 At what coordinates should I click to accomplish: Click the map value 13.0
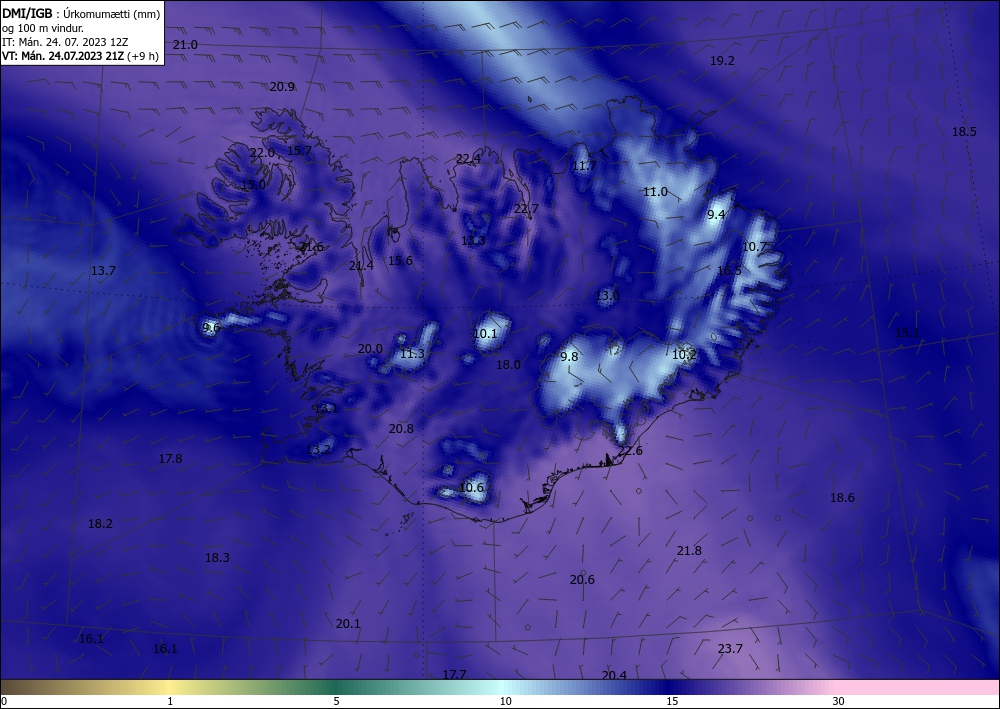(607, 296)
